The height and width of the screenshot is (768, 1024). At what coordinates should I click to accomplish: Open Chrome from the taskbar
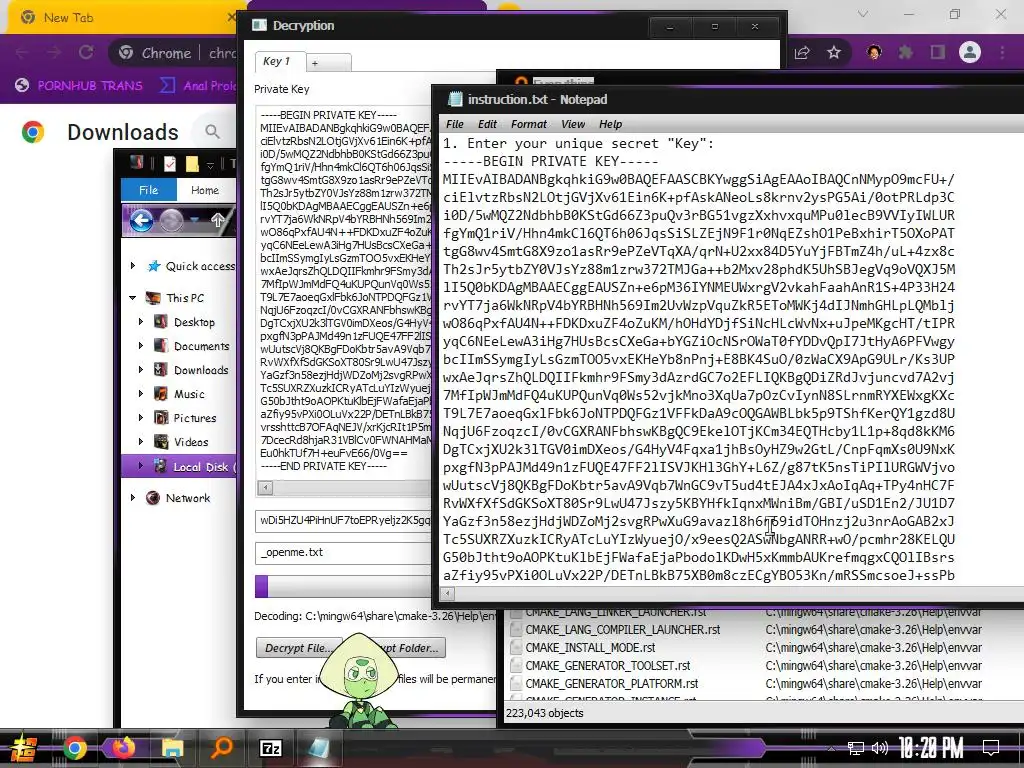click(74, 748)
